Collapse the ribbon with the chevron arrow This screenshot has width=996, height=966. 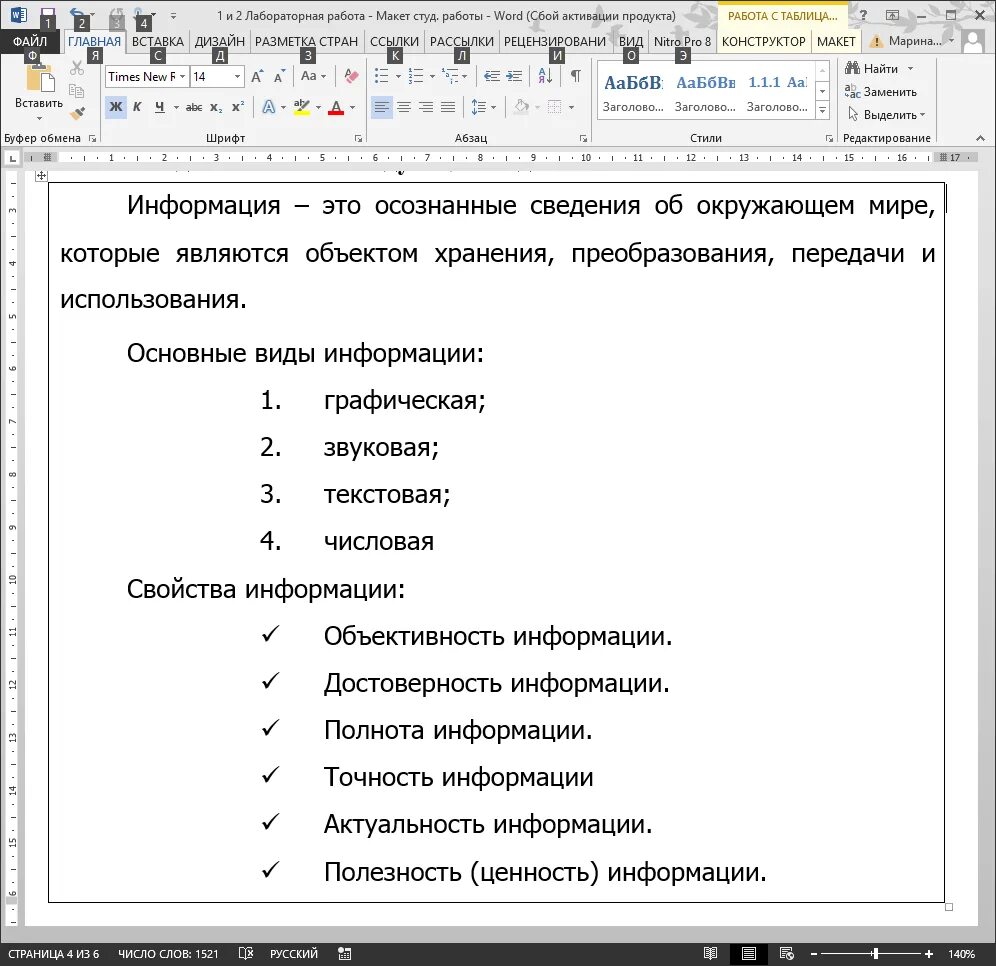point(980,138)
